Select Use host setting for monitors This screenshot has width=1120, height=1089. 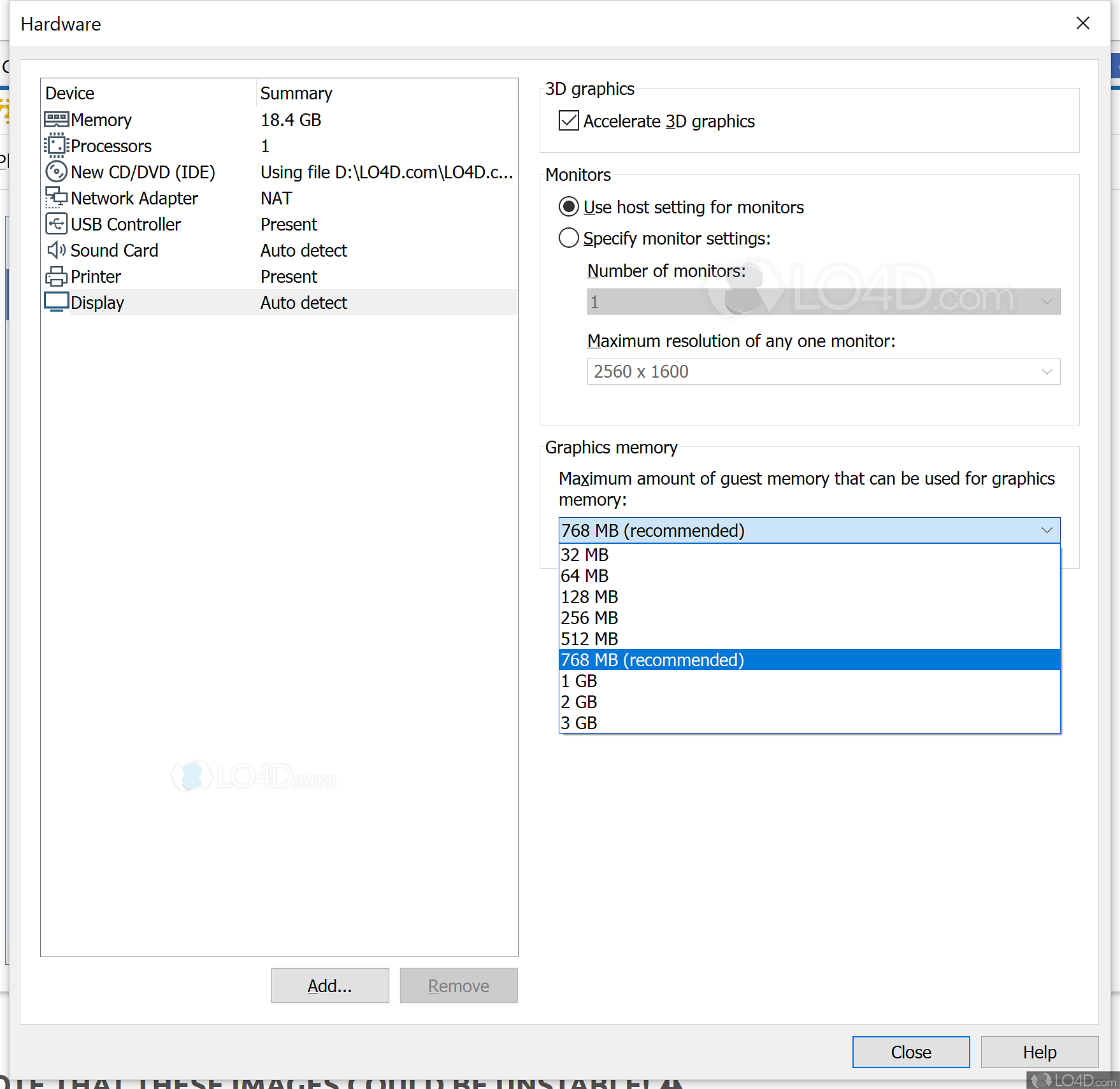click(x=569, y=207)
